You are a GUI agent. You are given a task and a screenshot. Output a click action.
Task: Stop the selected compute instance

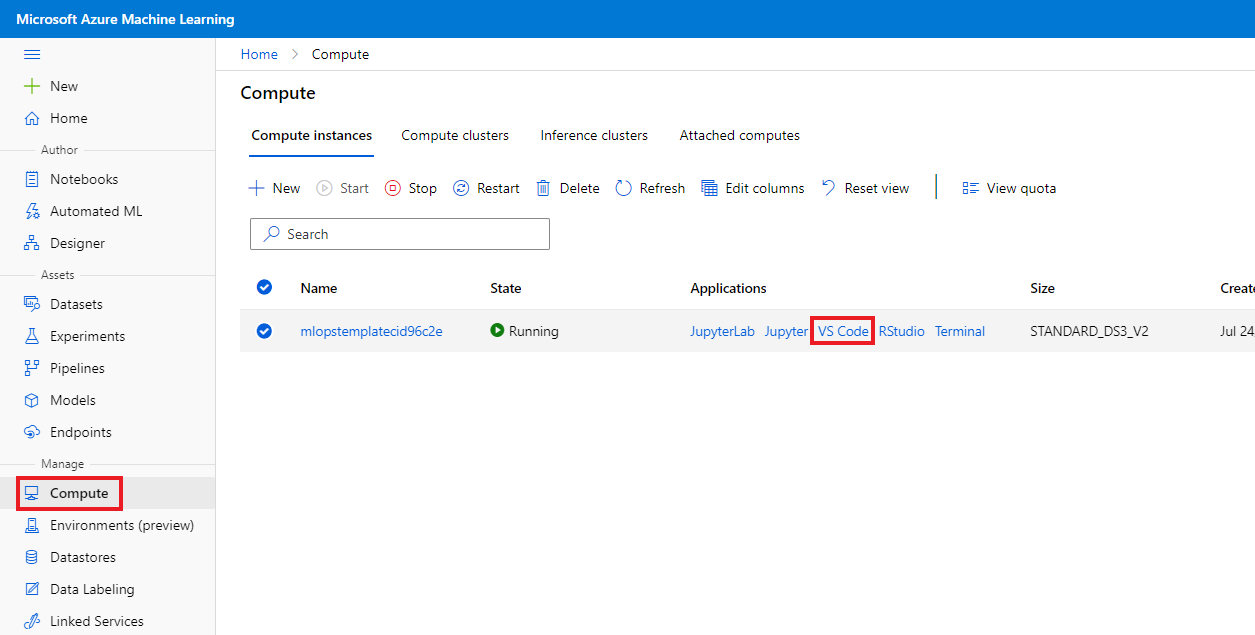411,188
